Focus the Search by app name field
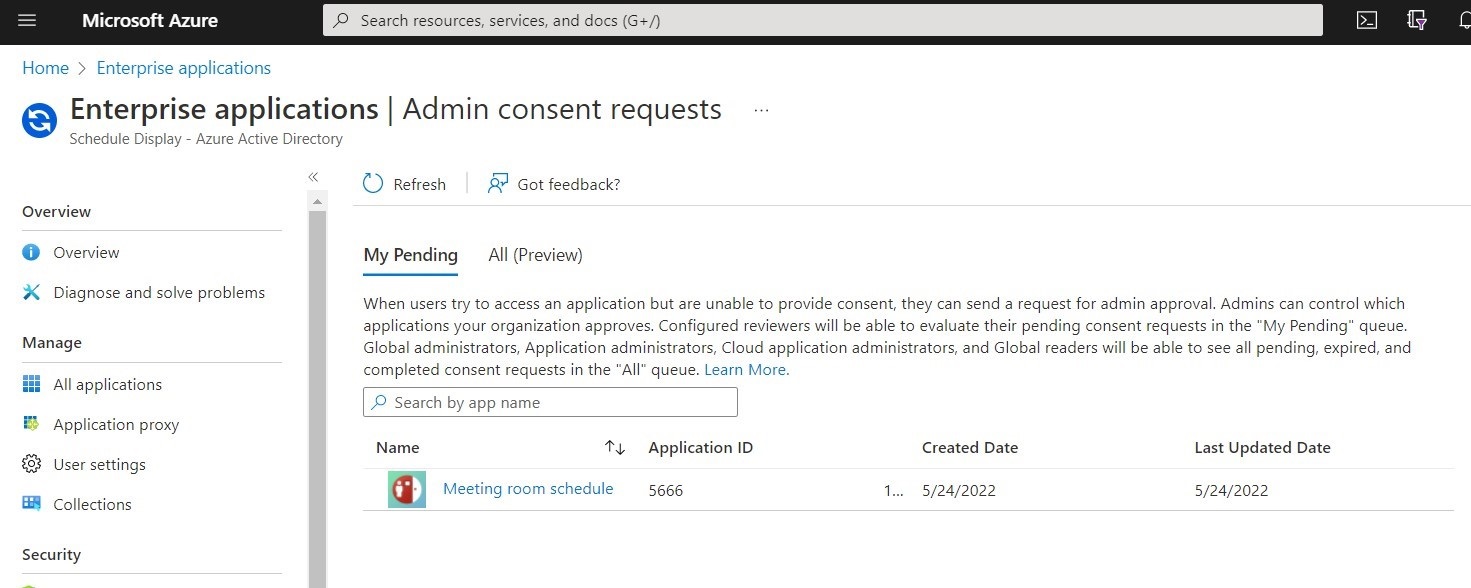Viewport: 1471px width, 588px height. pos(550,402)
